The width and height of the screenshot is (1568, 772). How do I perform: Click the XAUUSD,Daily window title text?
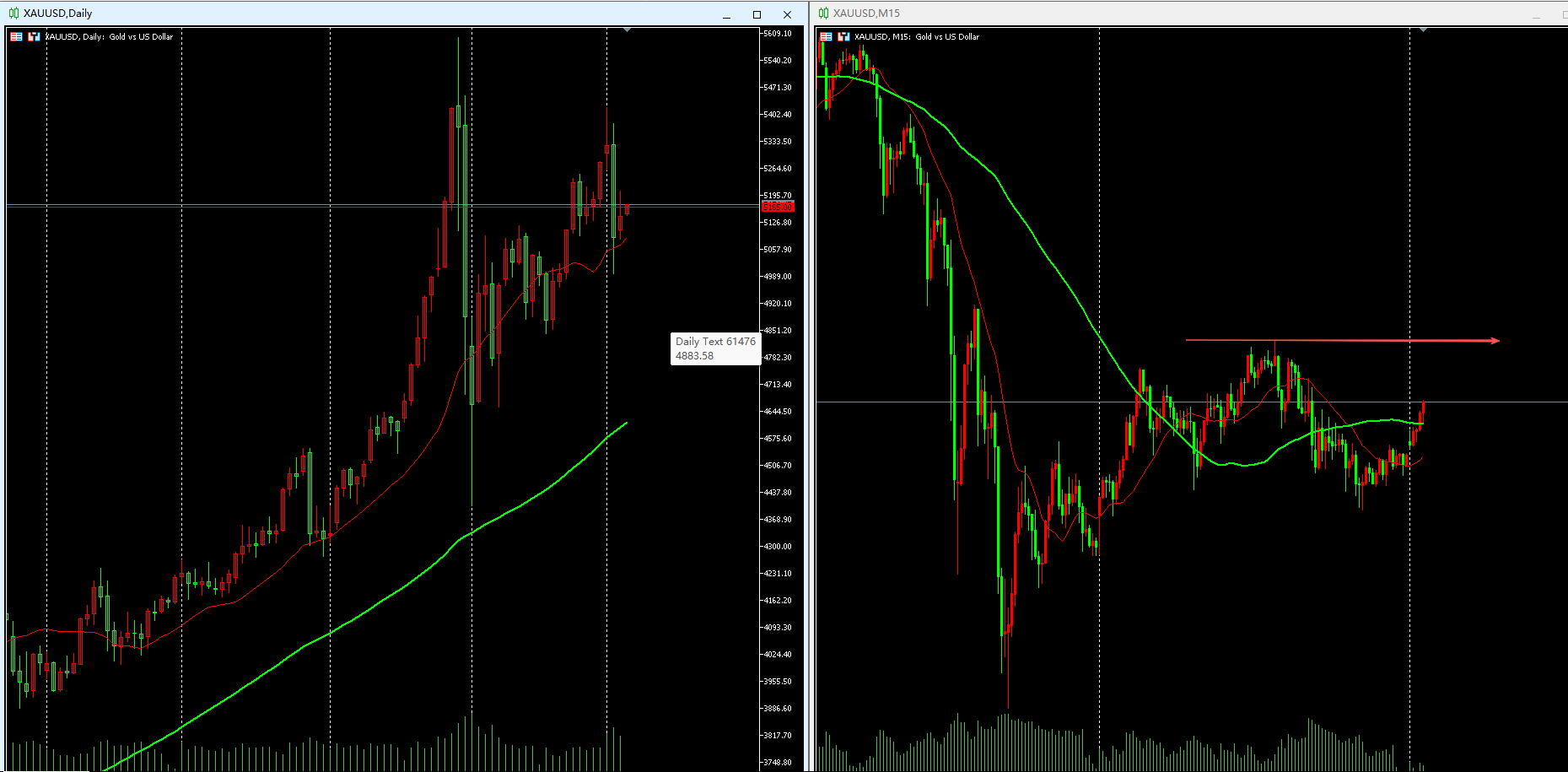pos(57,13)
